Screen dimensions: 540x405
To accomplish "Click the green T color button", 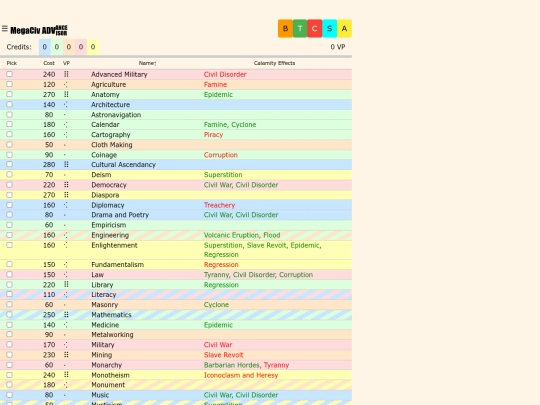I will [300, 29].
